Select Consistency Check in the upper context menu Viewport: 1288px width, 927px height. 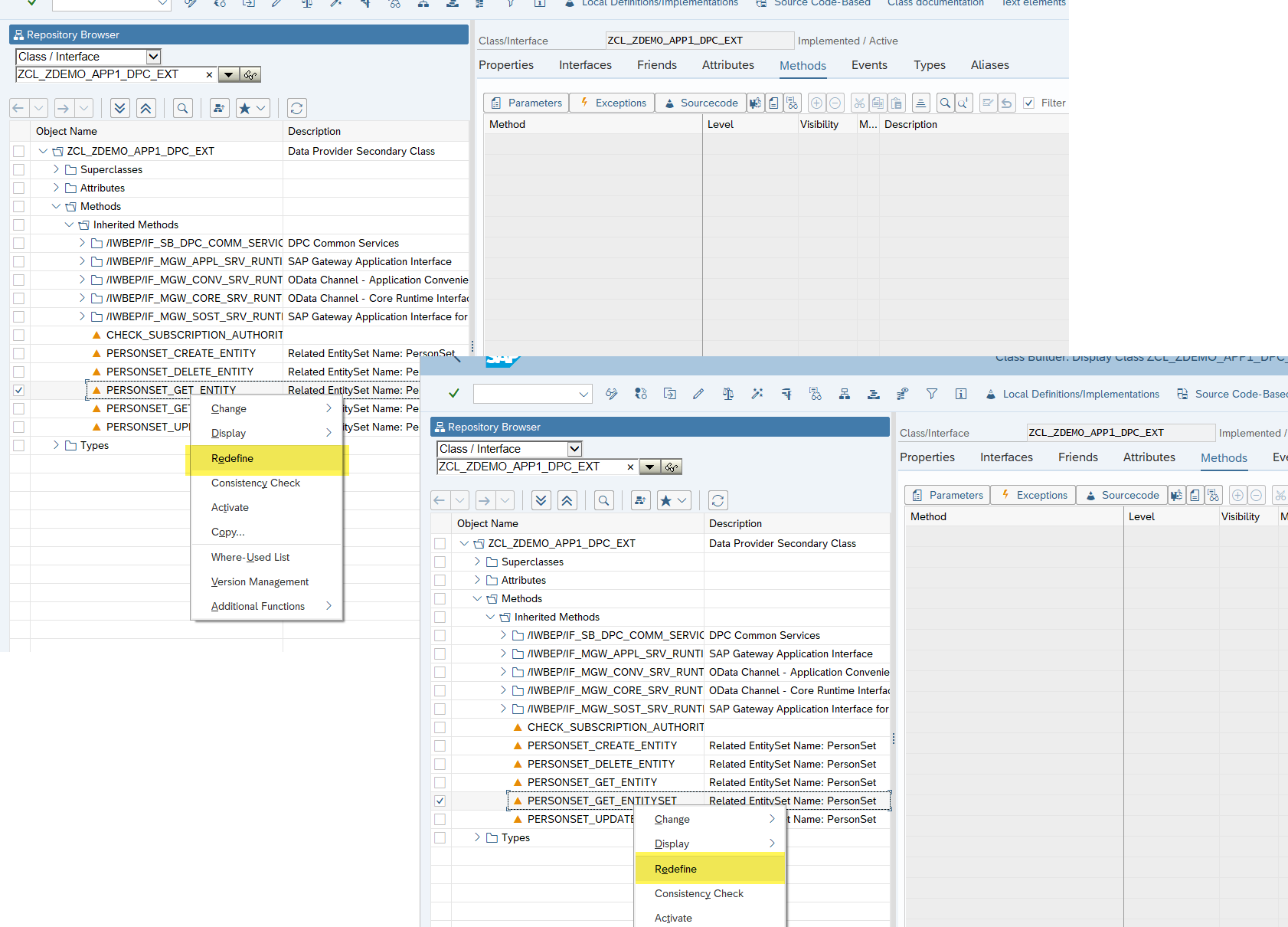[266, 483]
